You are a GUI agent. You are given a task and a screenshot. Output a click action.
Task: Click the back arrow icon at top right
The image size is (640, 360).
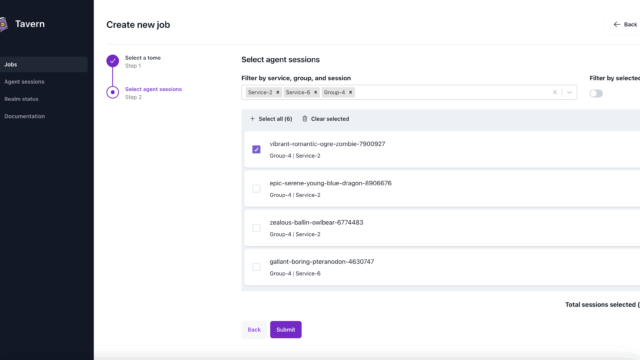(617, 24)
